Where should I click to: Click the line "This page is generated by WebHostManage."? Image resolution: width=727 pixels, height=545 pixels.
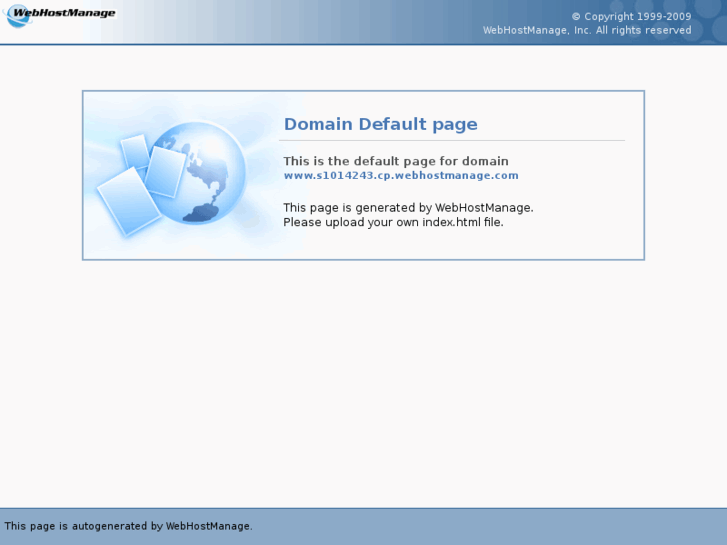408,207
